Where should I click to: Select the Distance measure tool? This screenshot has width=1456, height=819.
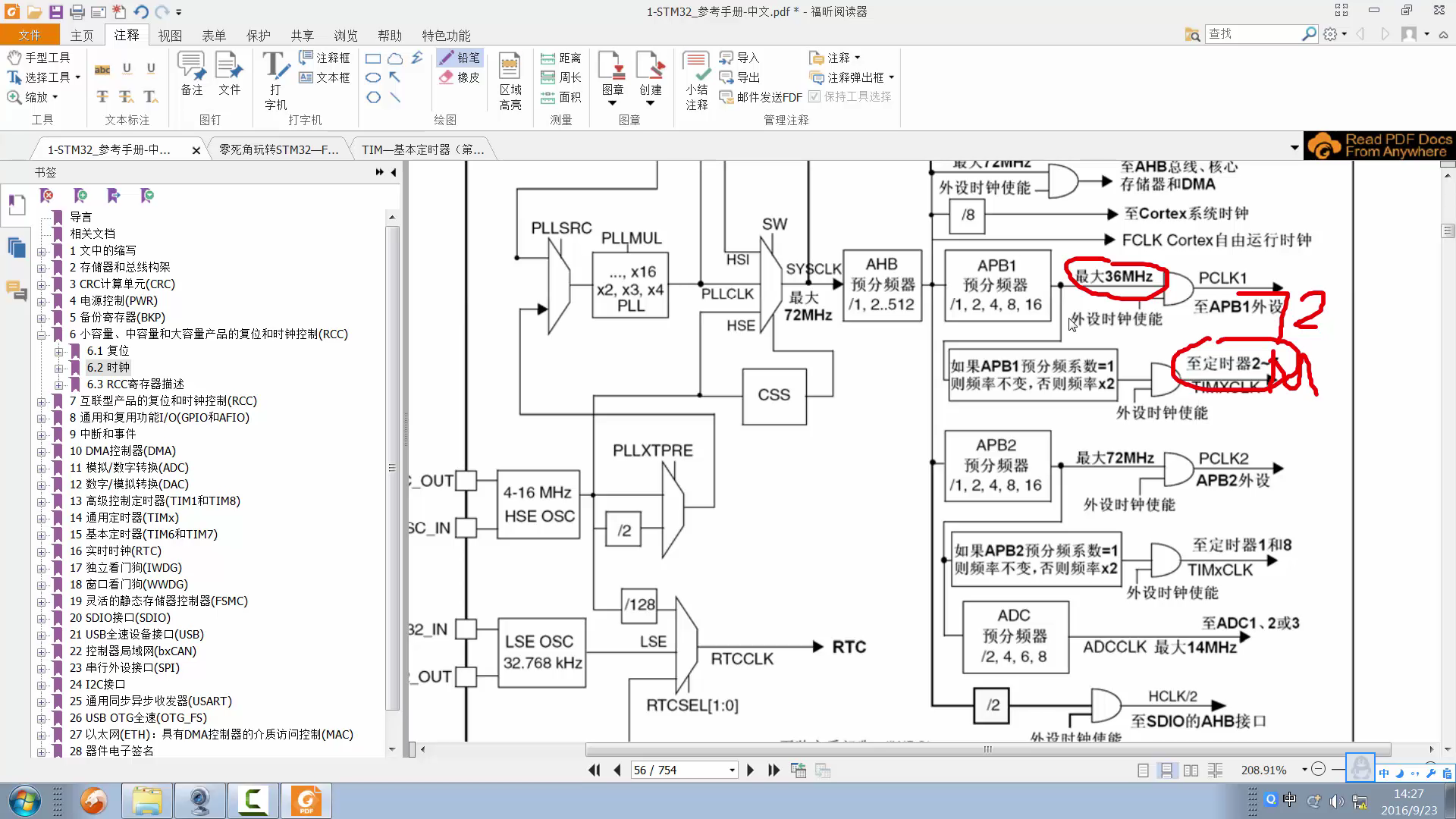coord(561,58)
